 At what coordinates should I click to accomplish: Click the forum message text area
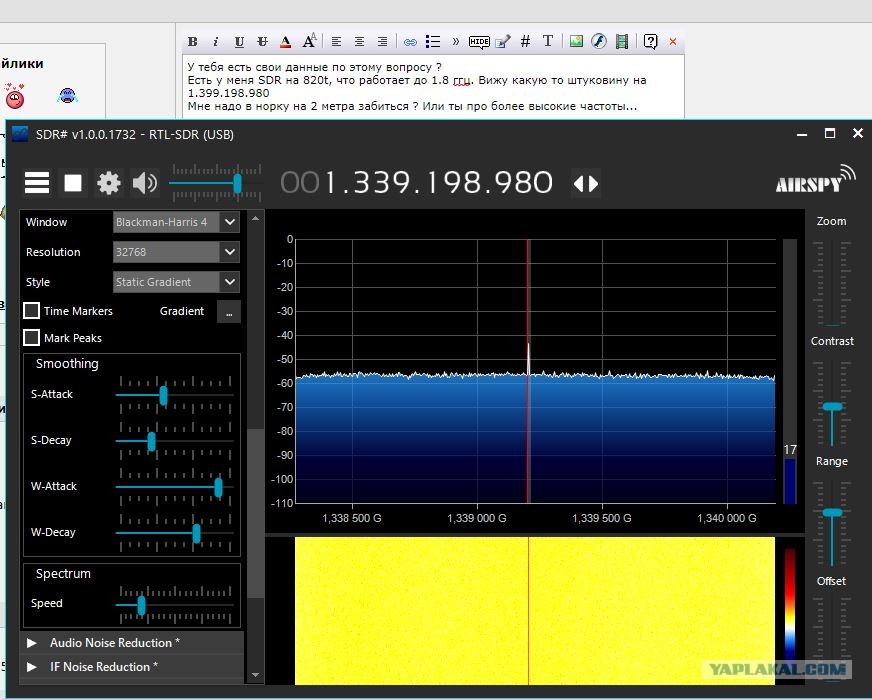pyautogui.click(x=433, y=86)
